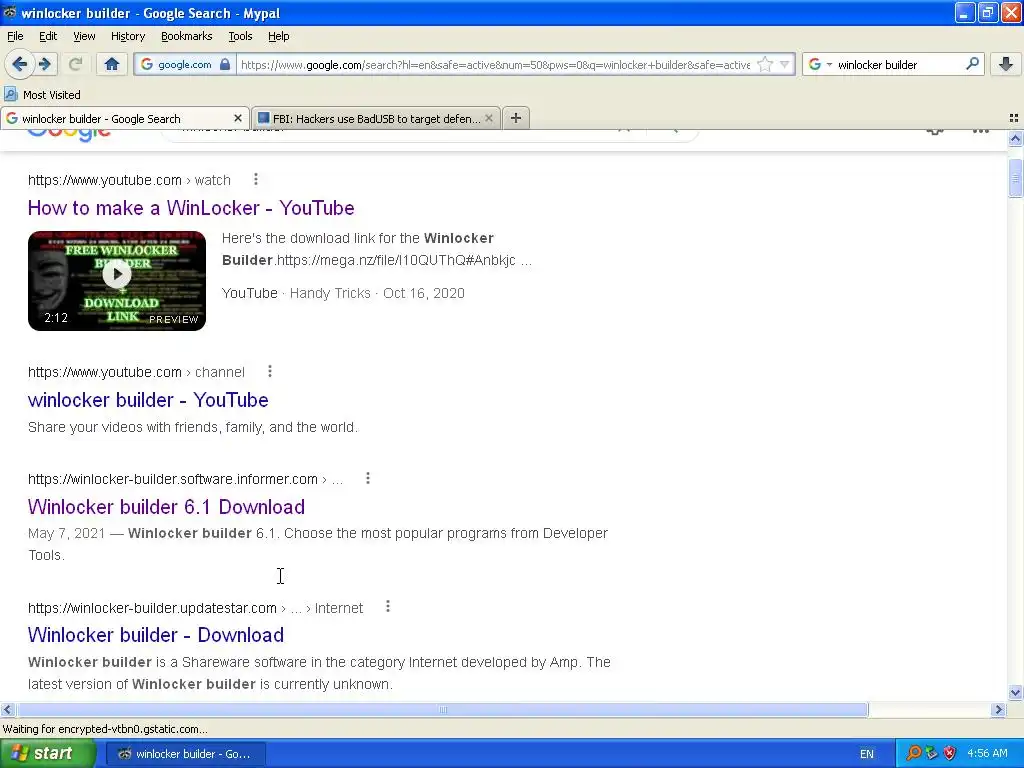Screen dimensions: 1024x768
Task: Select winlocker builder taskbar window button
Action: click(184, 754)
